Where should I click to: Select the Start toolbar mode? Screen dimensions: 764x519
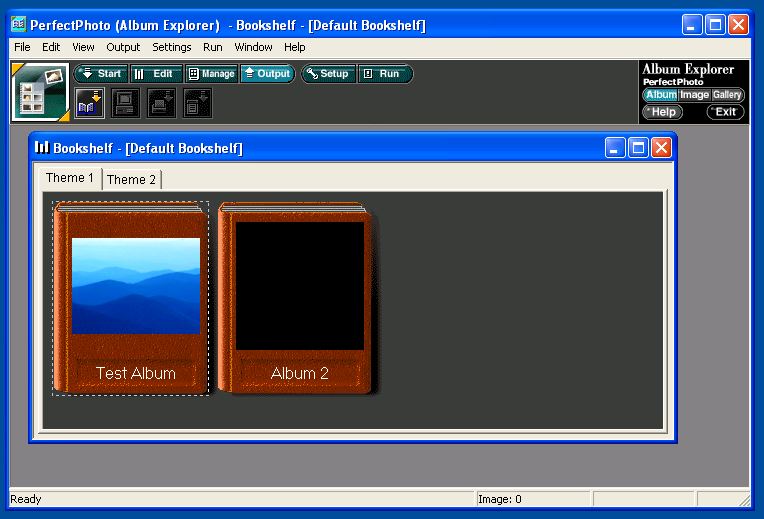[101, 74]
